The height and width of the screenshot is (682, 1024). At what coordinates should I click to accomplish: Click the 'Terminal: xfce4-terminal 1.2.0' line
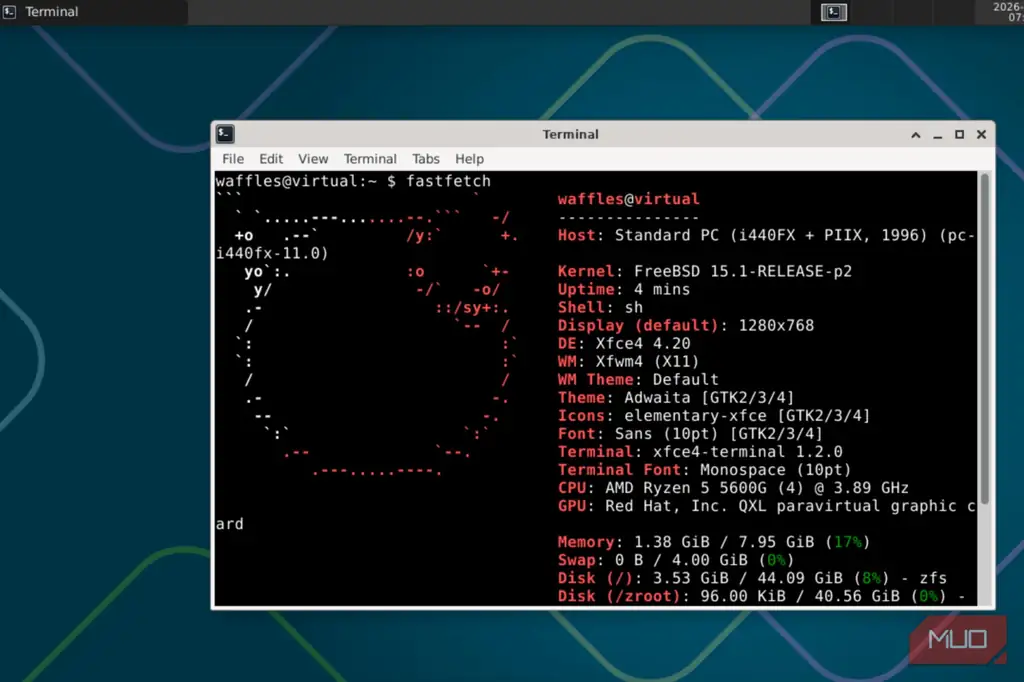click(x=700, y=451)
